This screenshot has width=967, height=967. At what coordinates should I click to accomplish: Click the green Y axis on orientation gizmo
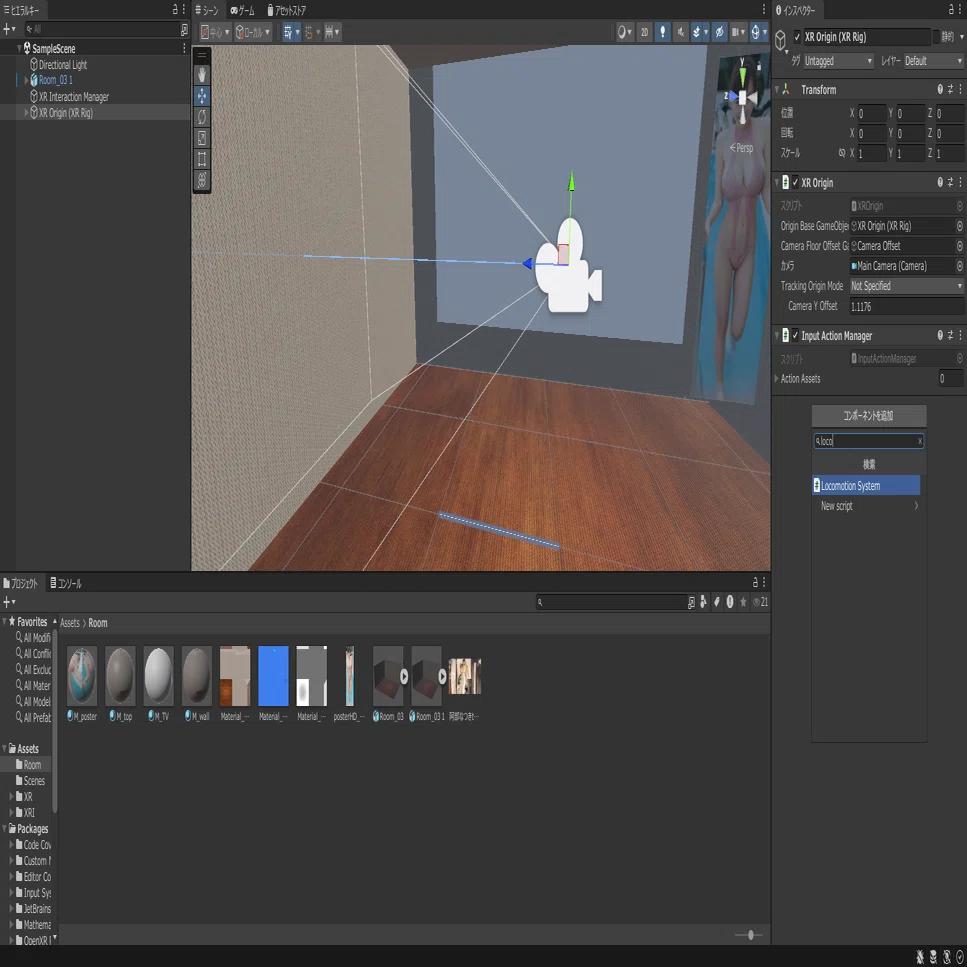(x=743, y=74)
